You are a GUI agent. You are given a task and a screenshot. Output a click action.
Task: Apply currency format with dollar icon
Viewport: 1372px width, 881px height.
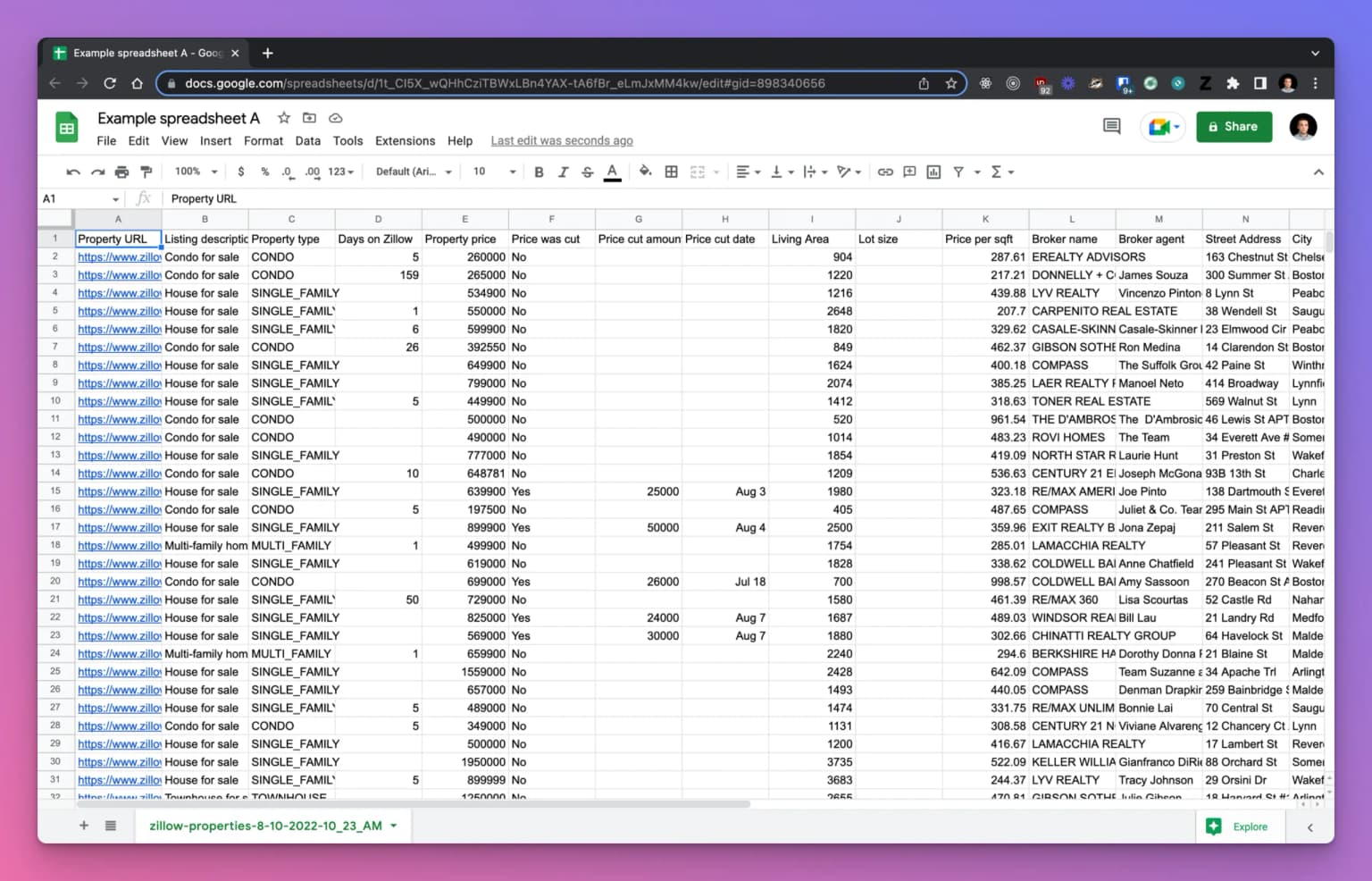240,172
